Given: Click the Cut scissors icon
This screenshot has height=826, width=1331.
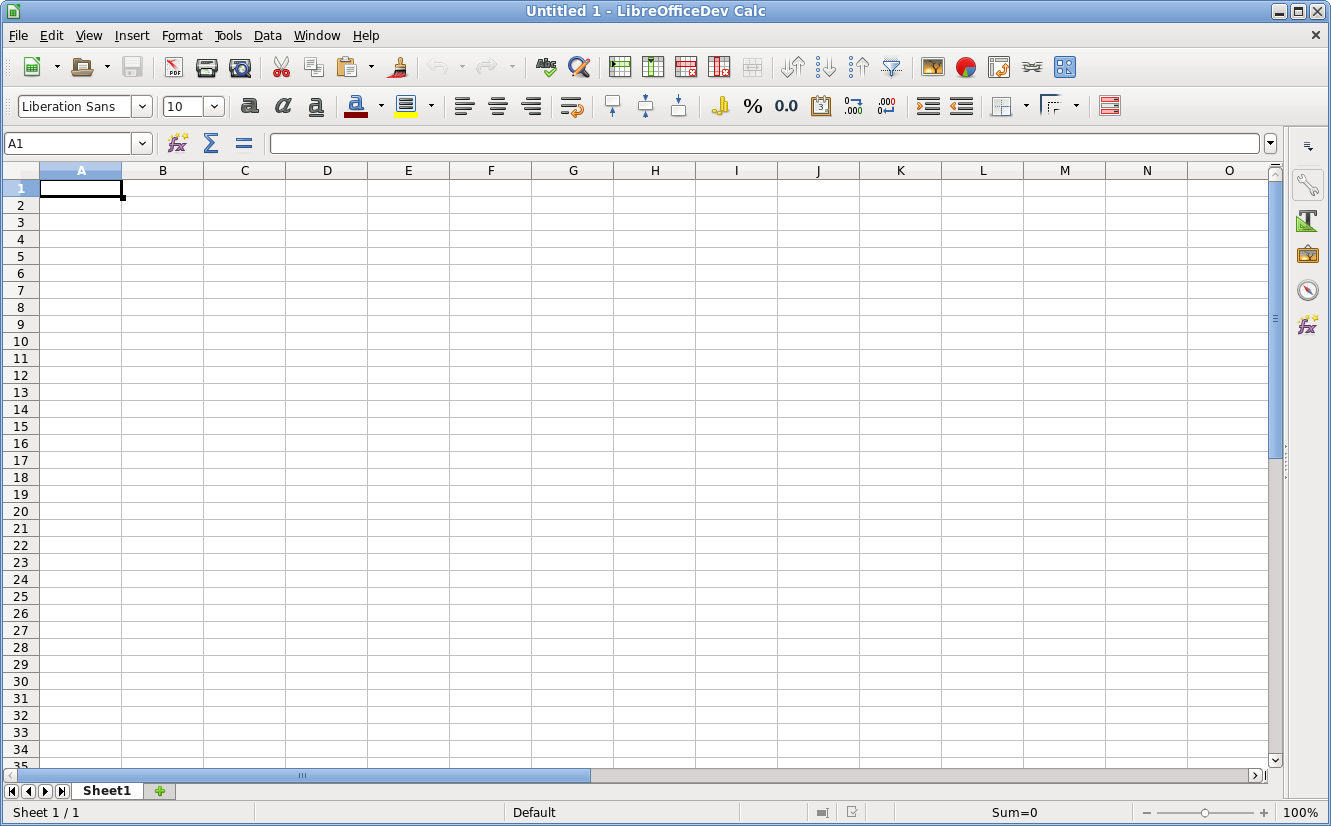Looking at the screenshot, I should click(281, 68).
